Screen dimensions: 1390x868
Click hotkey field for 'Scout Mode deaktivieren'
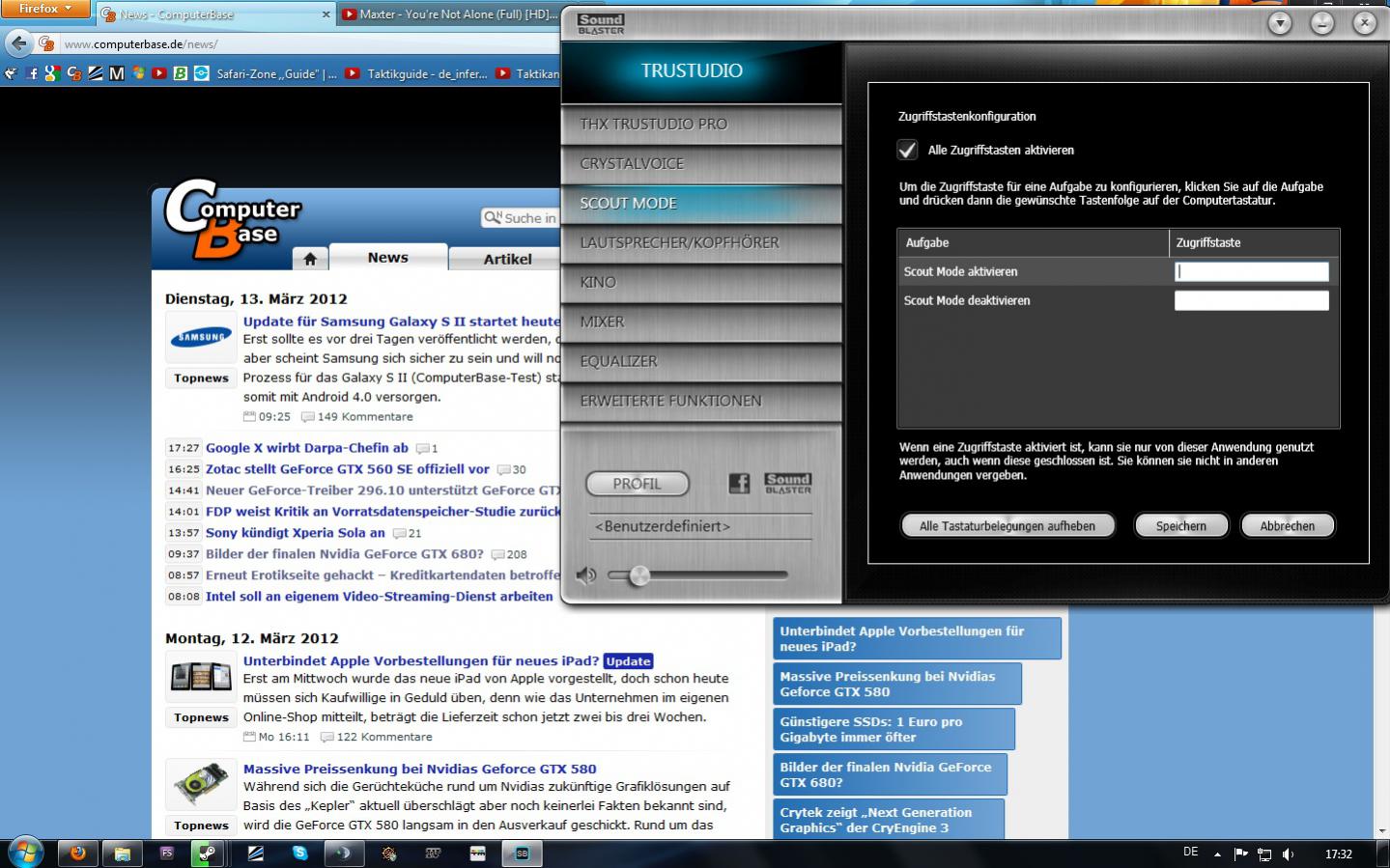(1251, 301)
